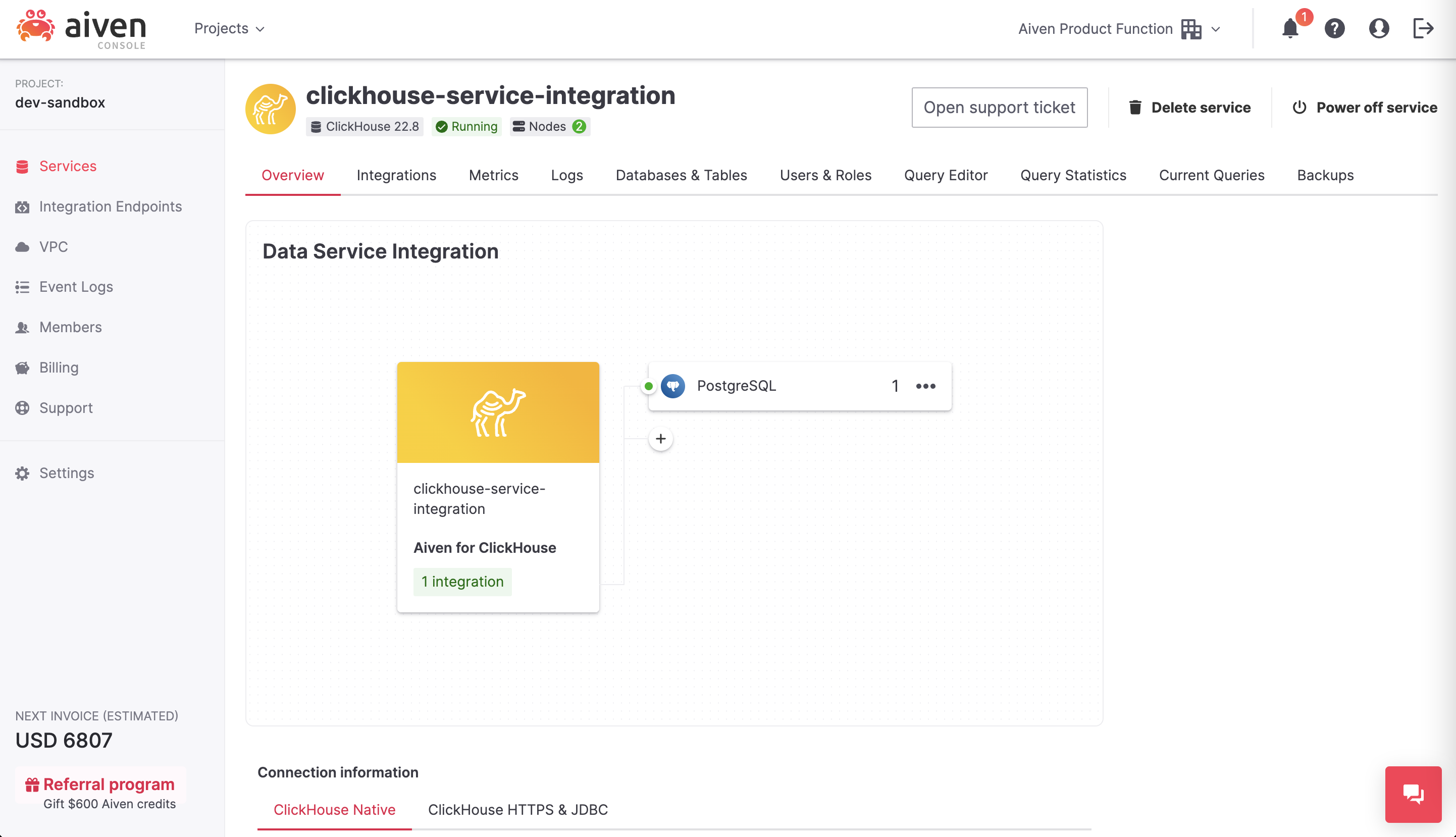1456x837 pixels.
Task: Click the ClickHouse camel graphic on the service card
Action: click(x=498, y=412)
